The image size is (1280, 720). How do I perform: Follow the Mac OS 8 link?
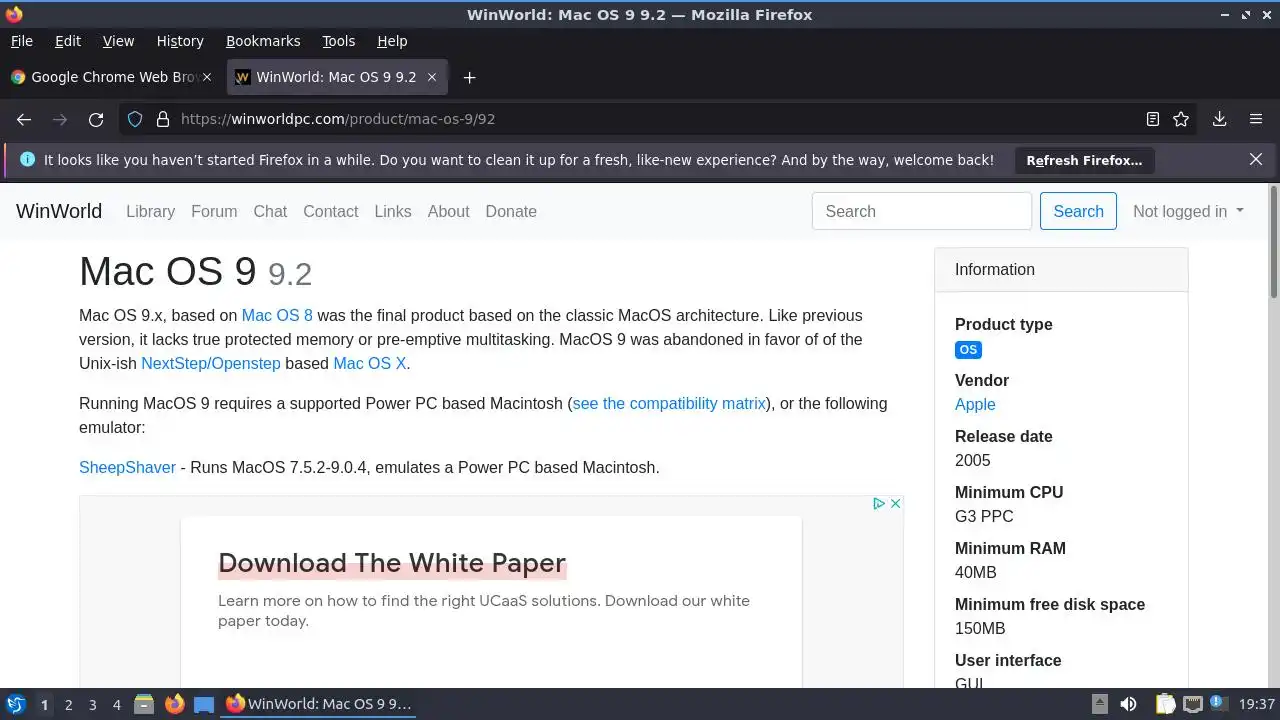pos(277,315)
